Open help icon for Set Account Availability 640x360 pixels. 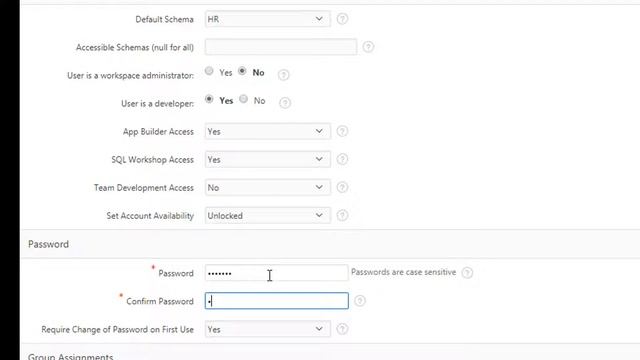[x=342, y=215]
